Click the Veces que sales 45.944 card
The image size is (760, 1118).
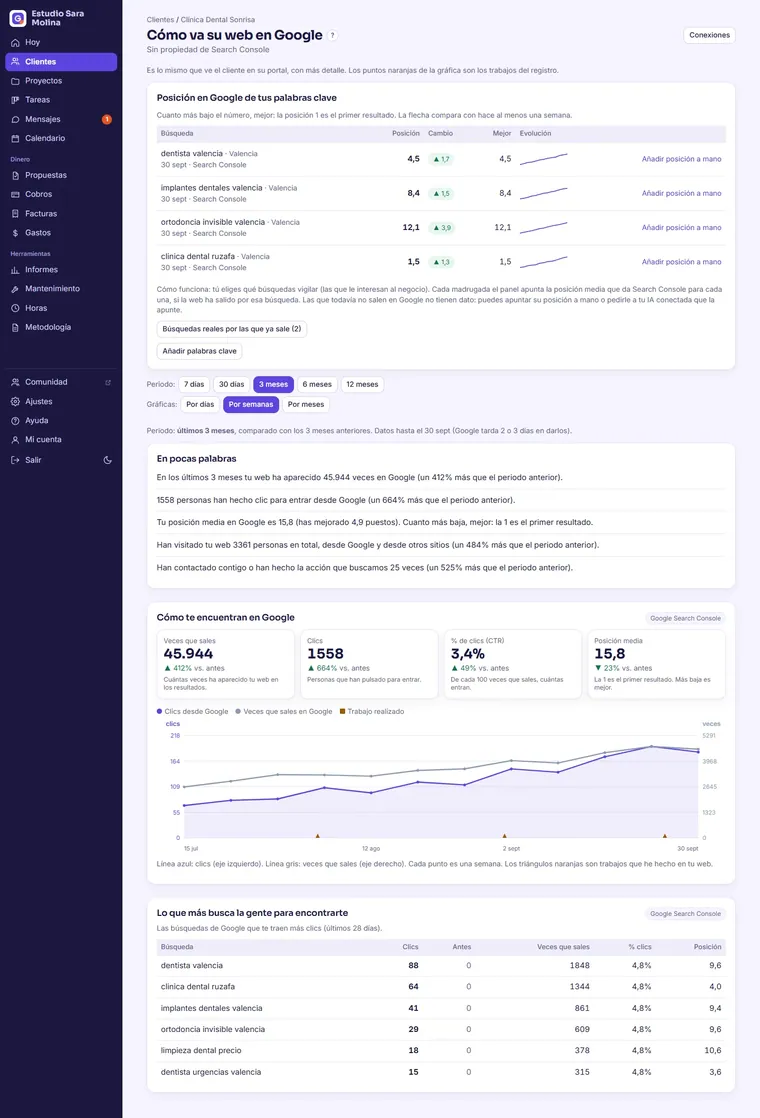(225, 665)
